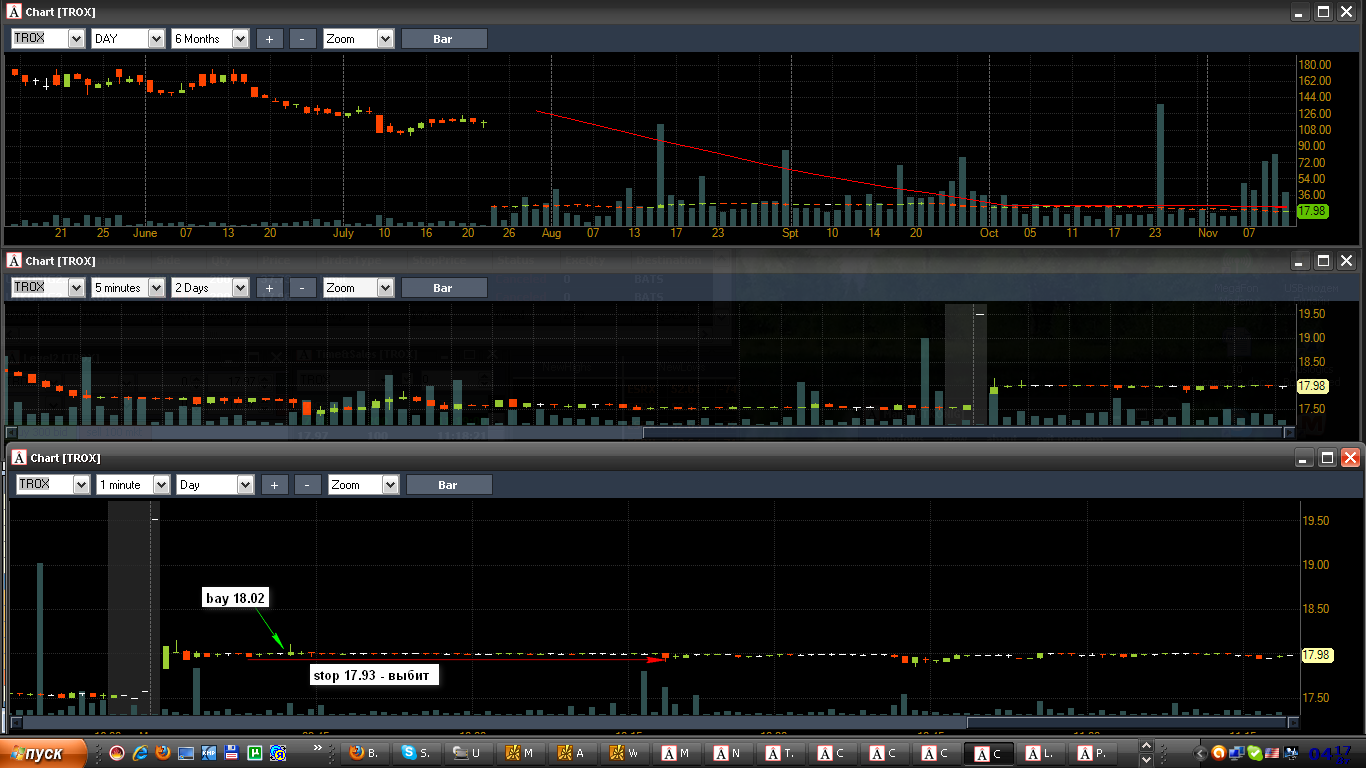Click minus button in the daily chart toolbar
The width and height of the screenshot is (1366, 768).
(x=302, y=39)
